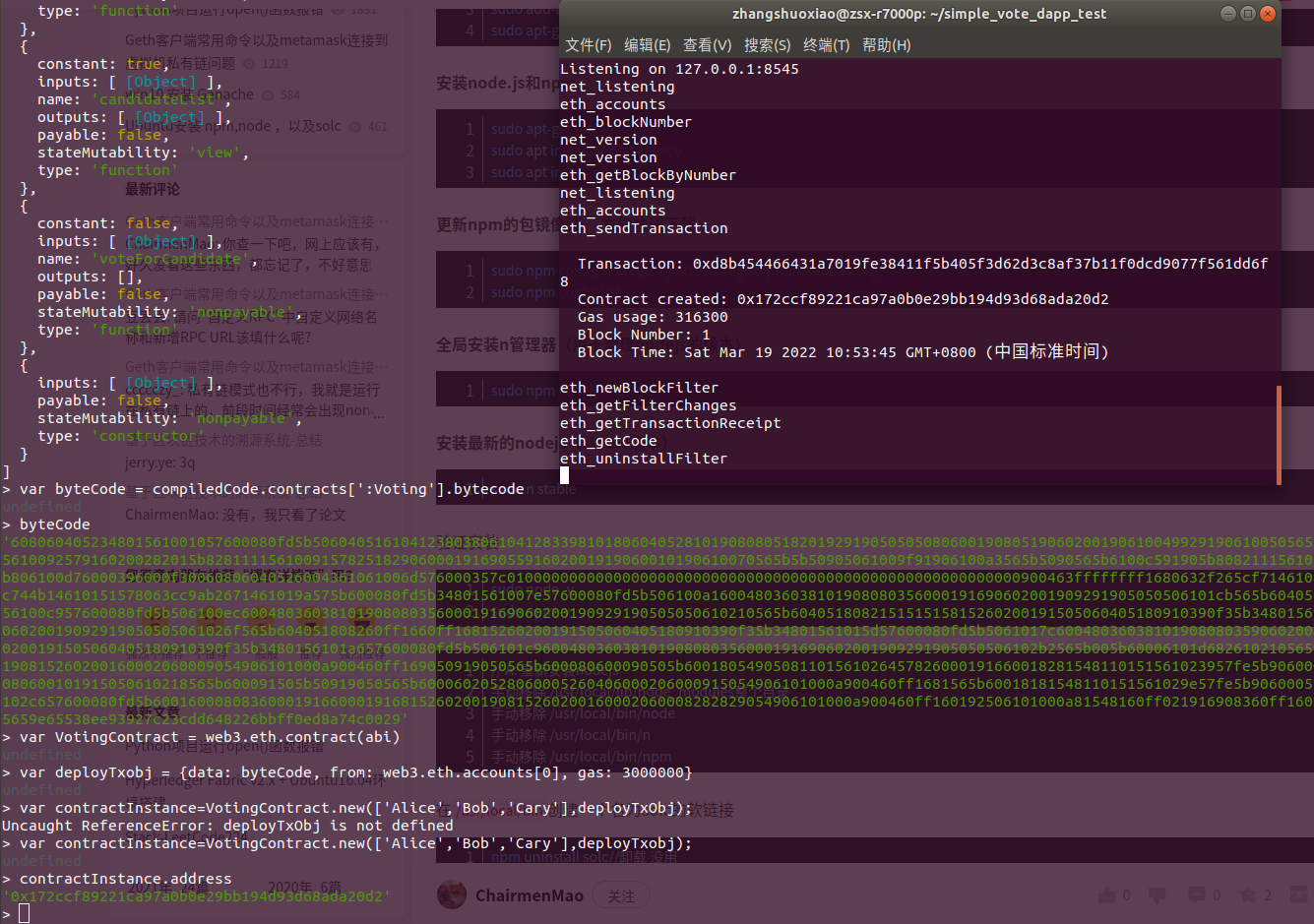1314x924 pixels.
Task: Click the 'jerry.ye: 3q' comment
Action: 160,462
